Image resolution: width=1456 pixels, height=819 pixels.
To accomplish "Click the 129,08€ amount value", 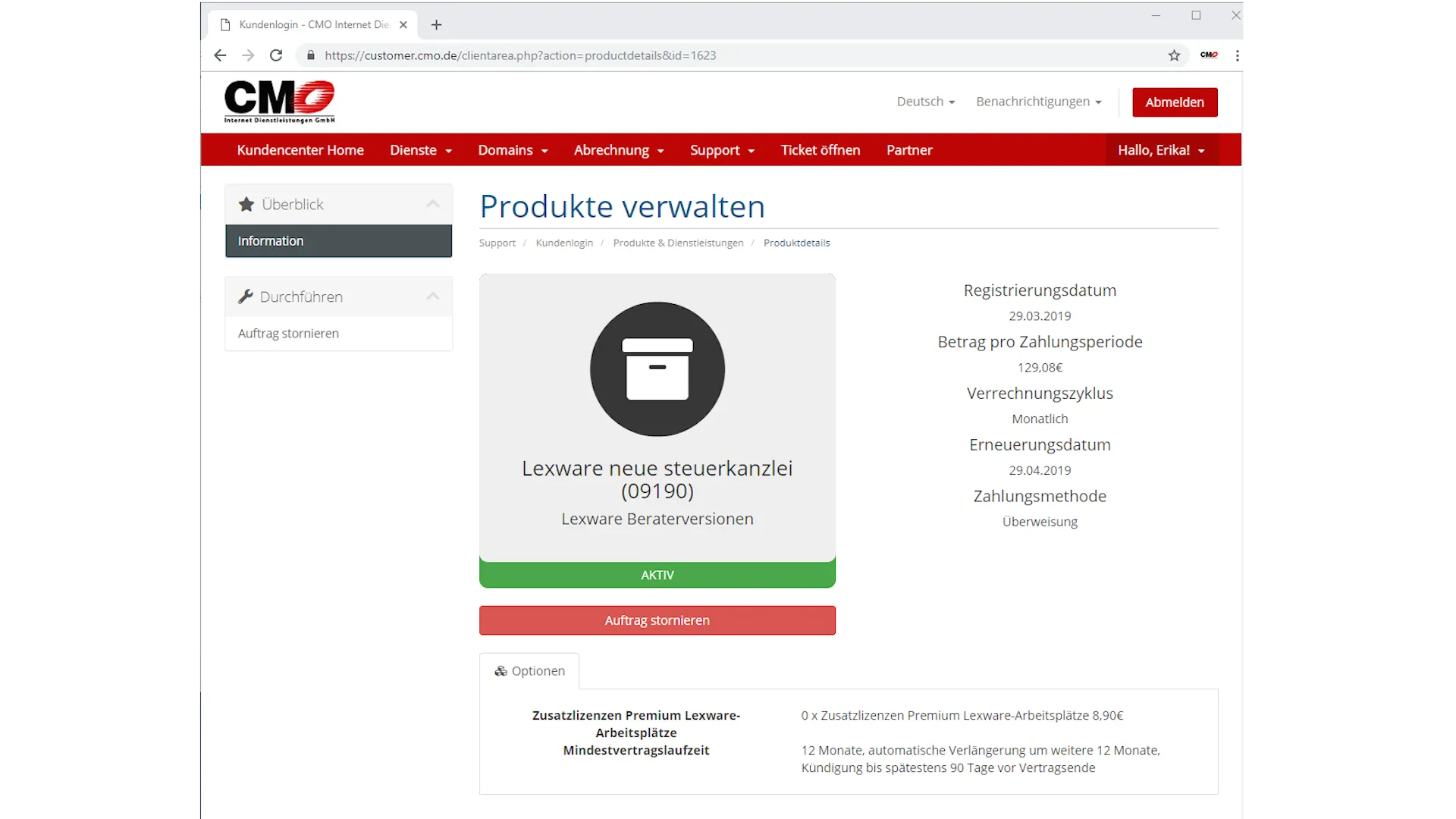I will (1040, 368).
